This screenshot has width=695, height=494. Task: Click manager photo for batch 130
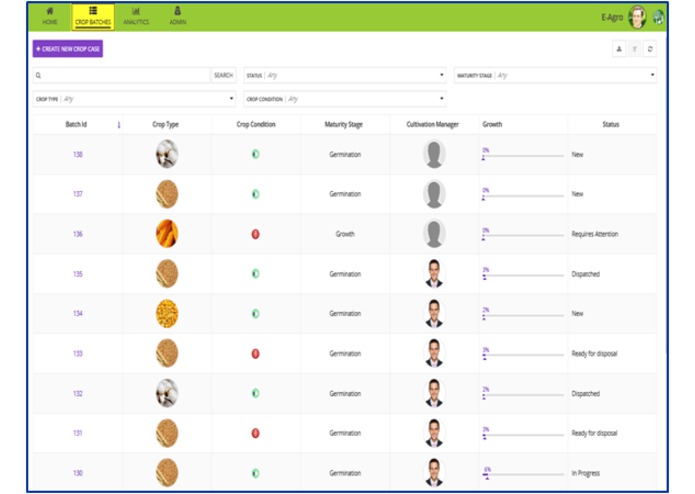pyautogui.click(x=434, y=473)
